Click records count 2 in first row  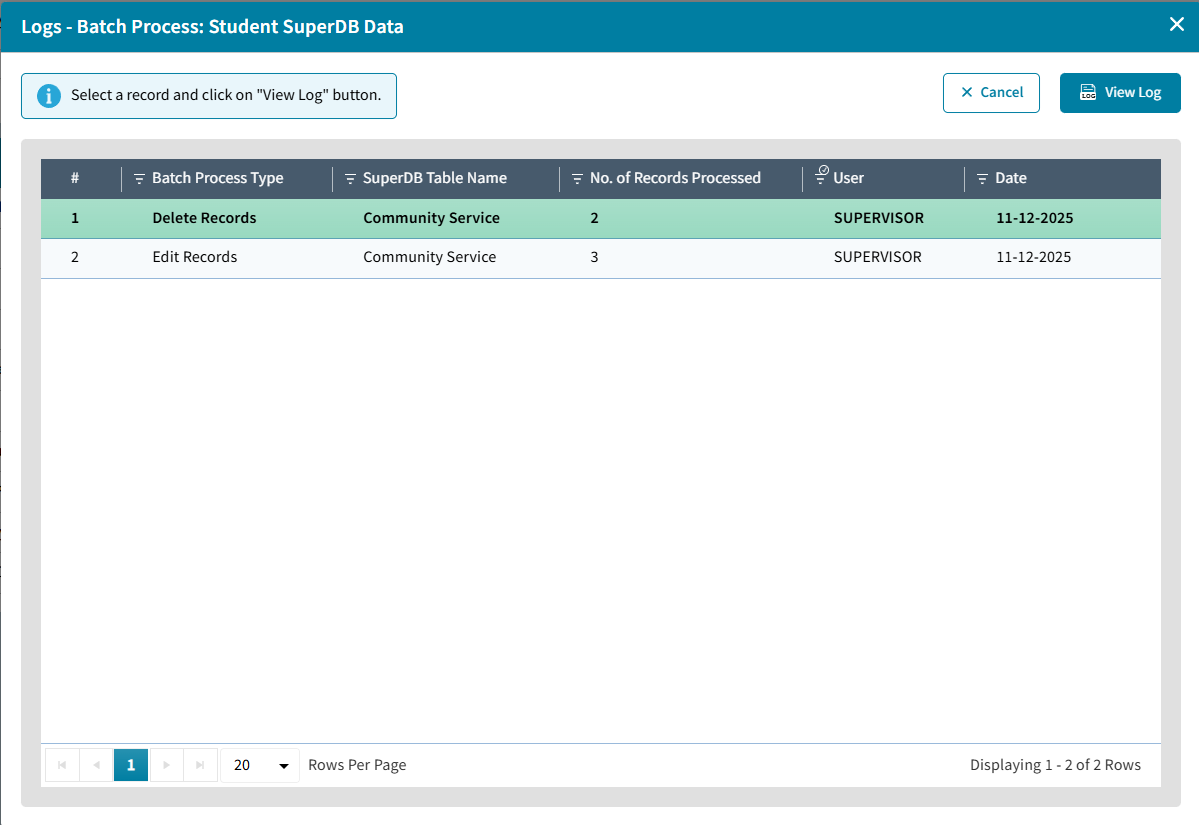594,218
